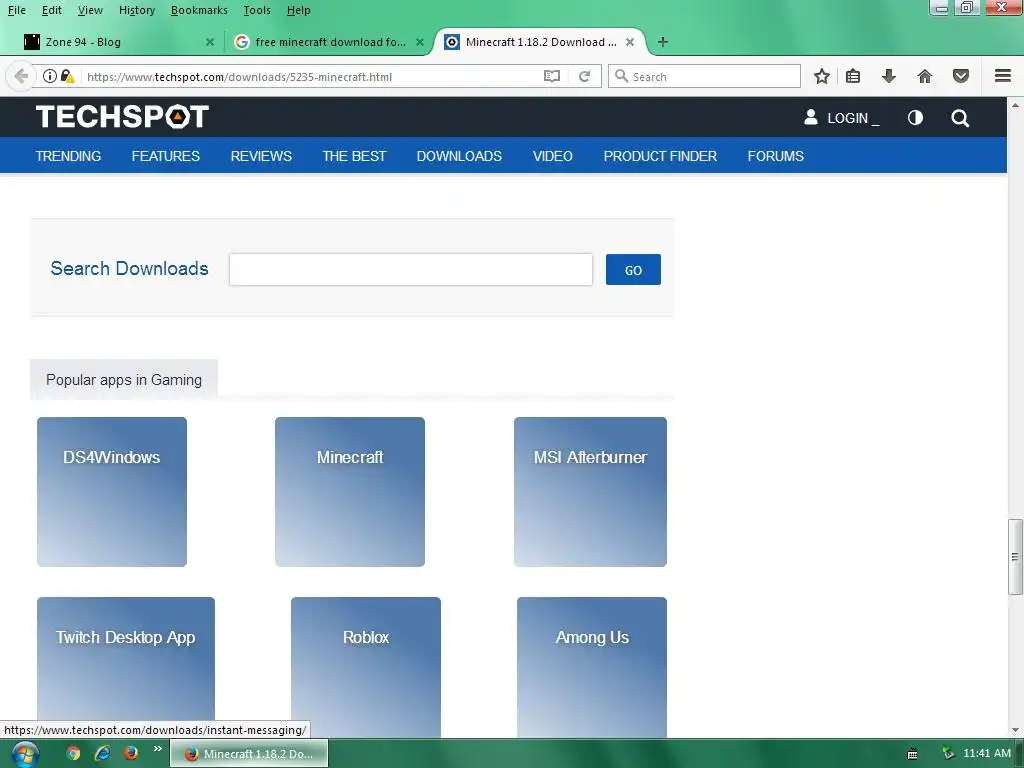The height and width of the screenshot is (768, 1024).
Task: Open the MSI Afterburner app tile
Action: pyautogui.click(x=590, y=492)
